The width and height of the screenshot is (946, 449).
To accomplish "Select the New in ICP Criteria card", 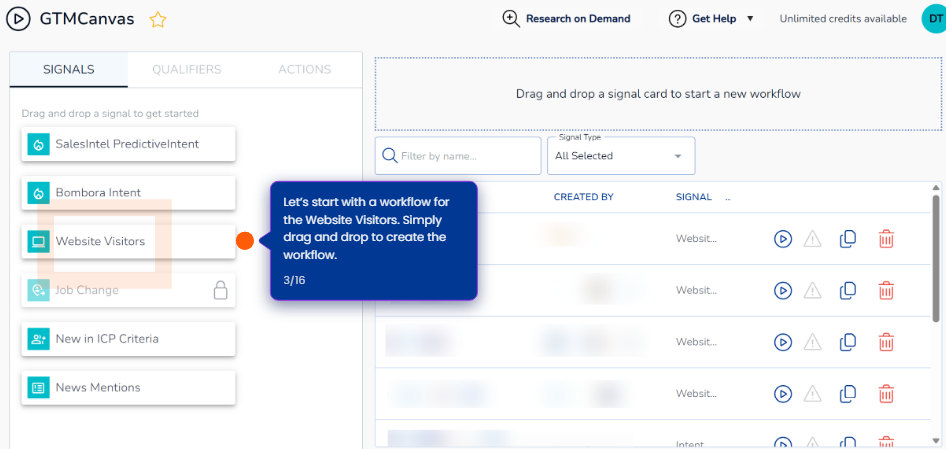I will click(128, 339).
